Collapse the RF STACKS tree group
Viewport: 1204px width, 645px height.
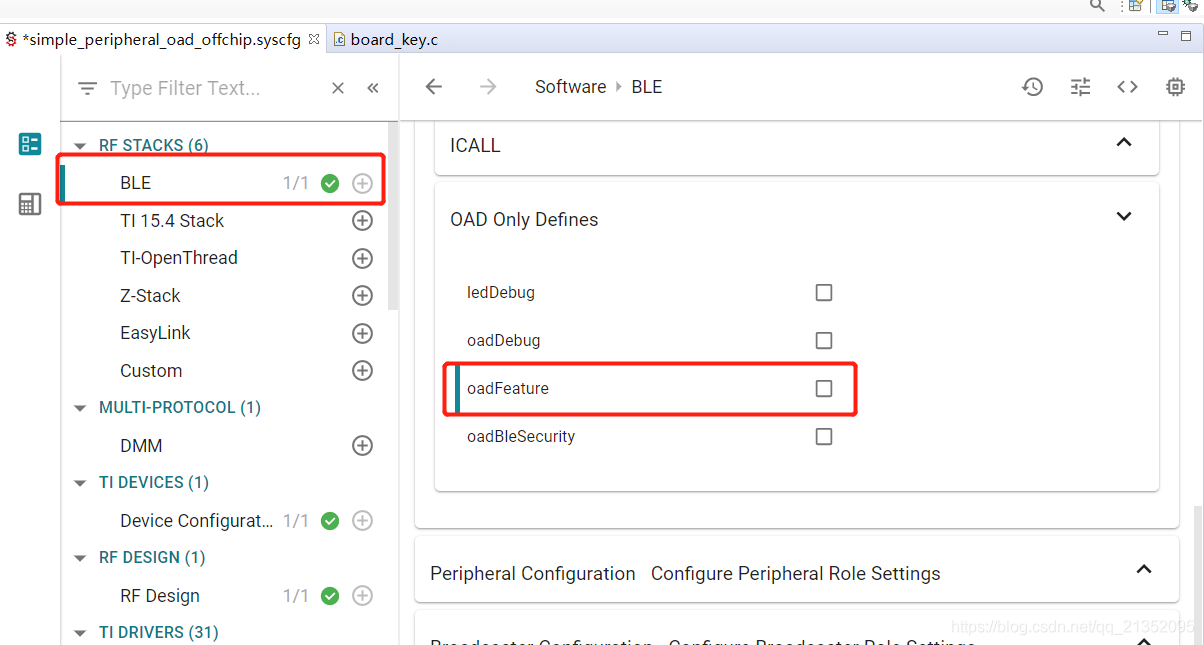coord(80,146)
